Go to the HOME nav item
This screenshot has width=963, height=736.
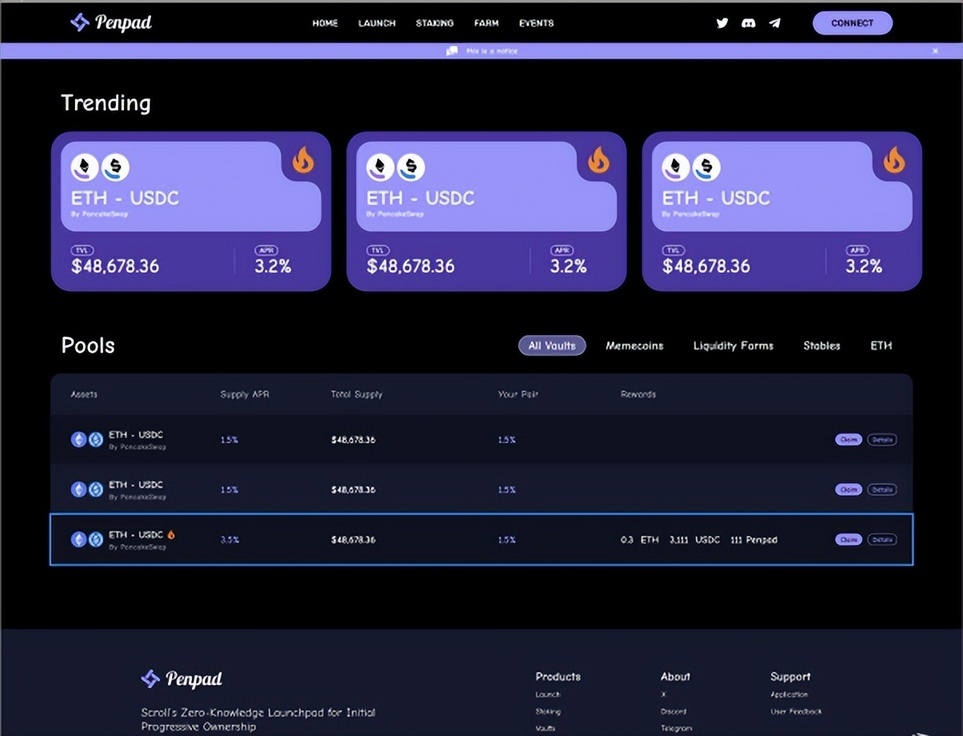(325, 23)
